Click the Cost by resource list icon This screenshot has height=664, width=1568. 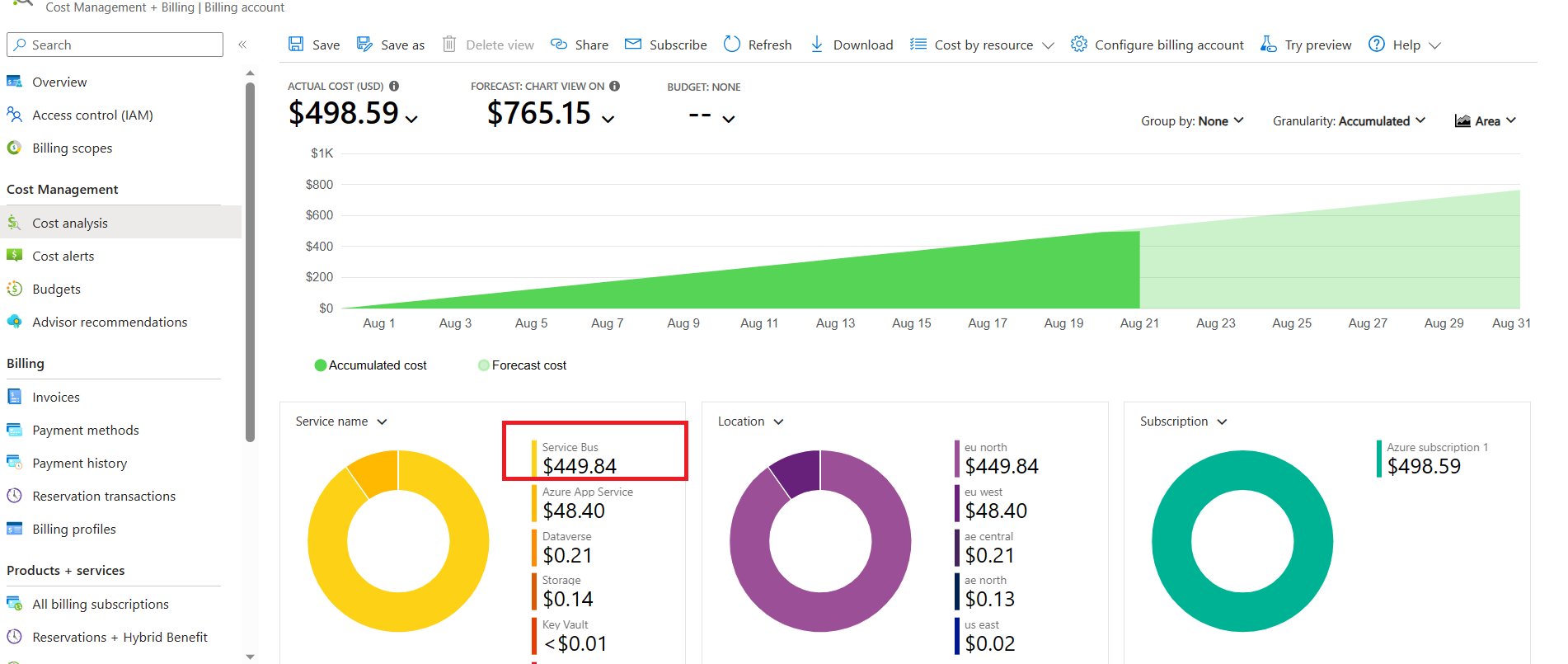(918, 44)
